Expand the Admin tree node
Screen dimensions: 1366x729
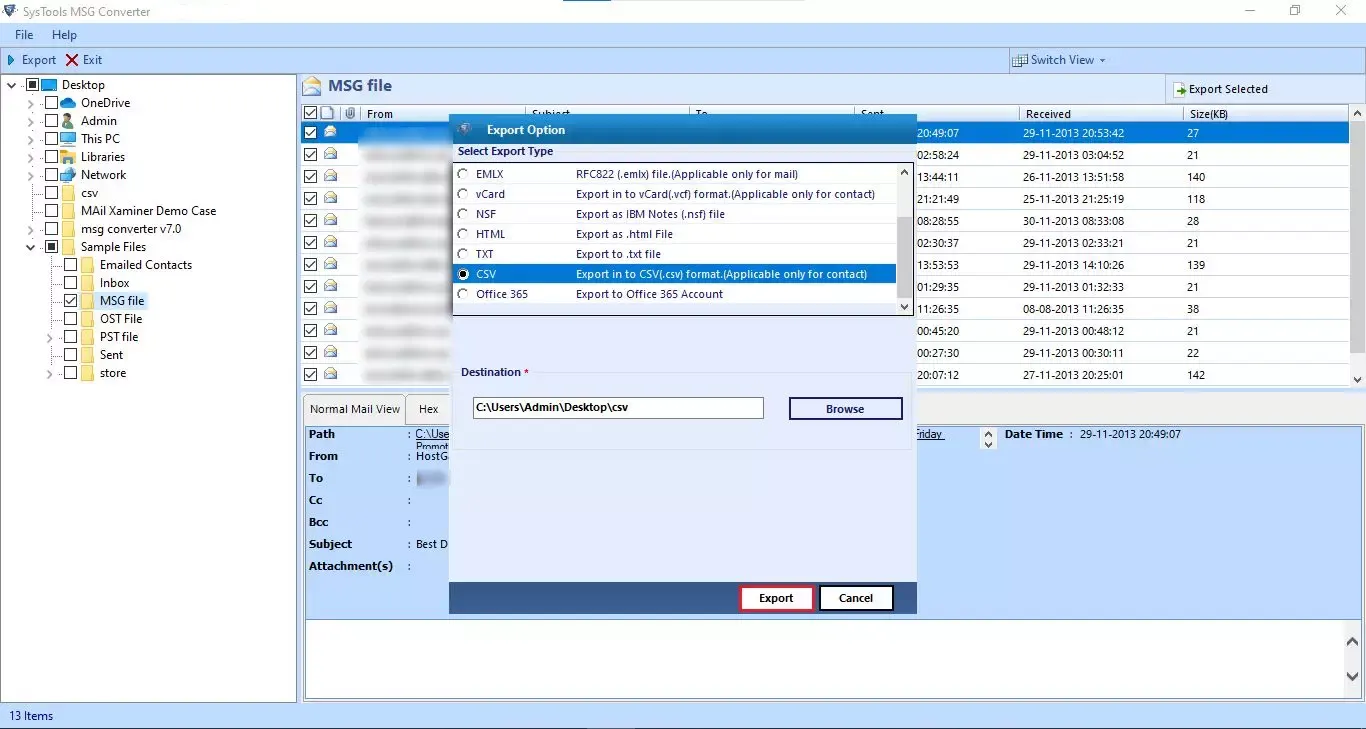30,121
